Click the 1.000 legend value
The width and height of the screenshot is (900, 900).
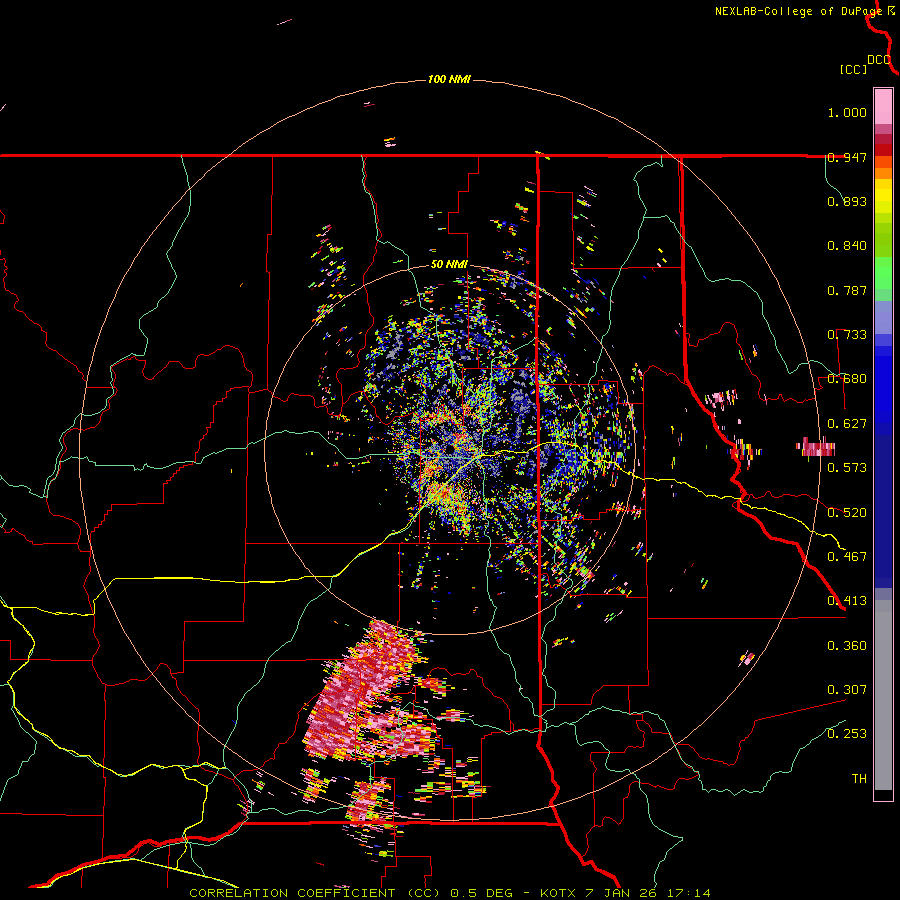pyautogui.click(x=847, y=112)
